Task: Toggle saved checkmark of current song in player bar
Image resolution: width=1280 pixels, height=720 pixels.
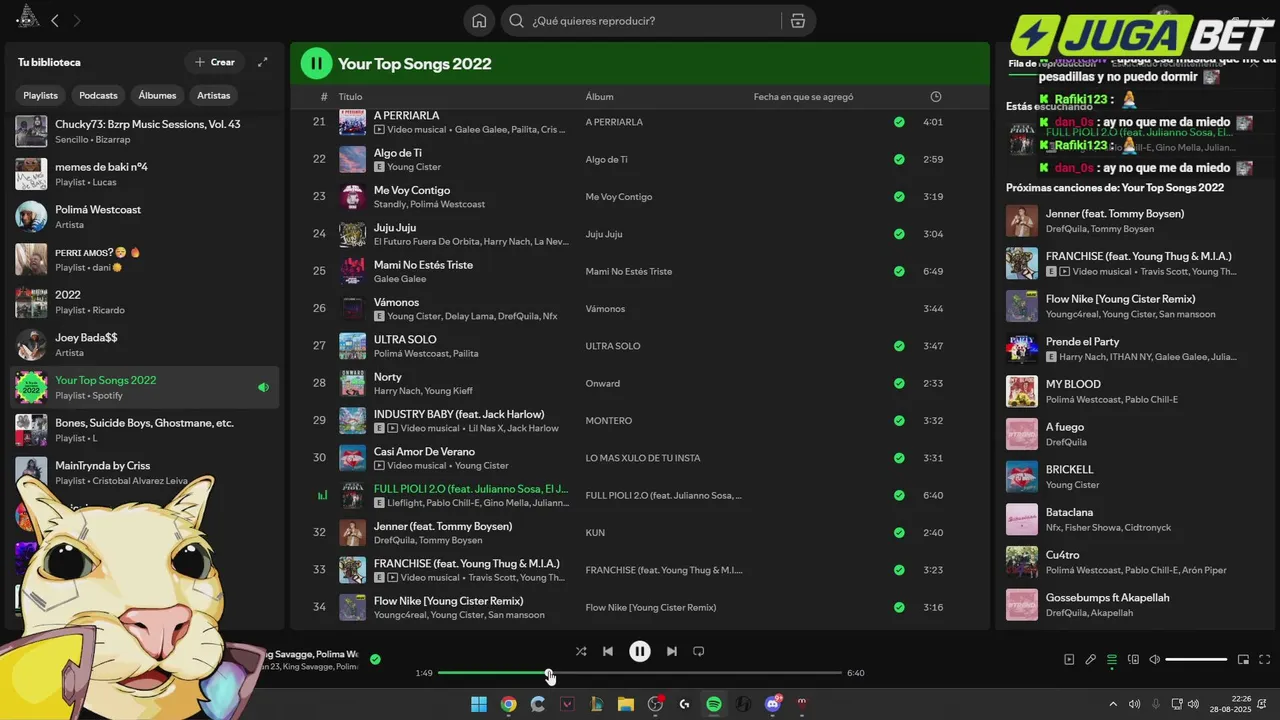Action: pos(375,659)
